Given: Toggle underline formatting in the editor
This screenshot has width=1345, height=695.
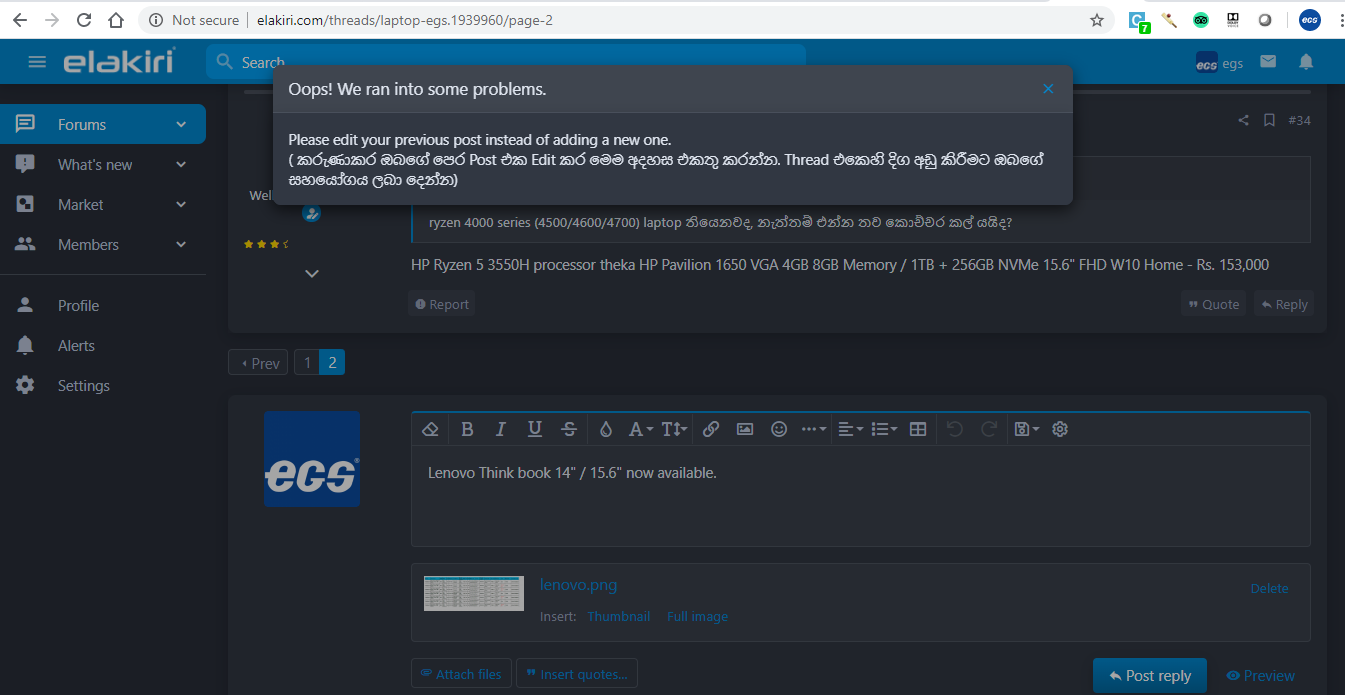Looking at the screenshot, I should [535, 429].
